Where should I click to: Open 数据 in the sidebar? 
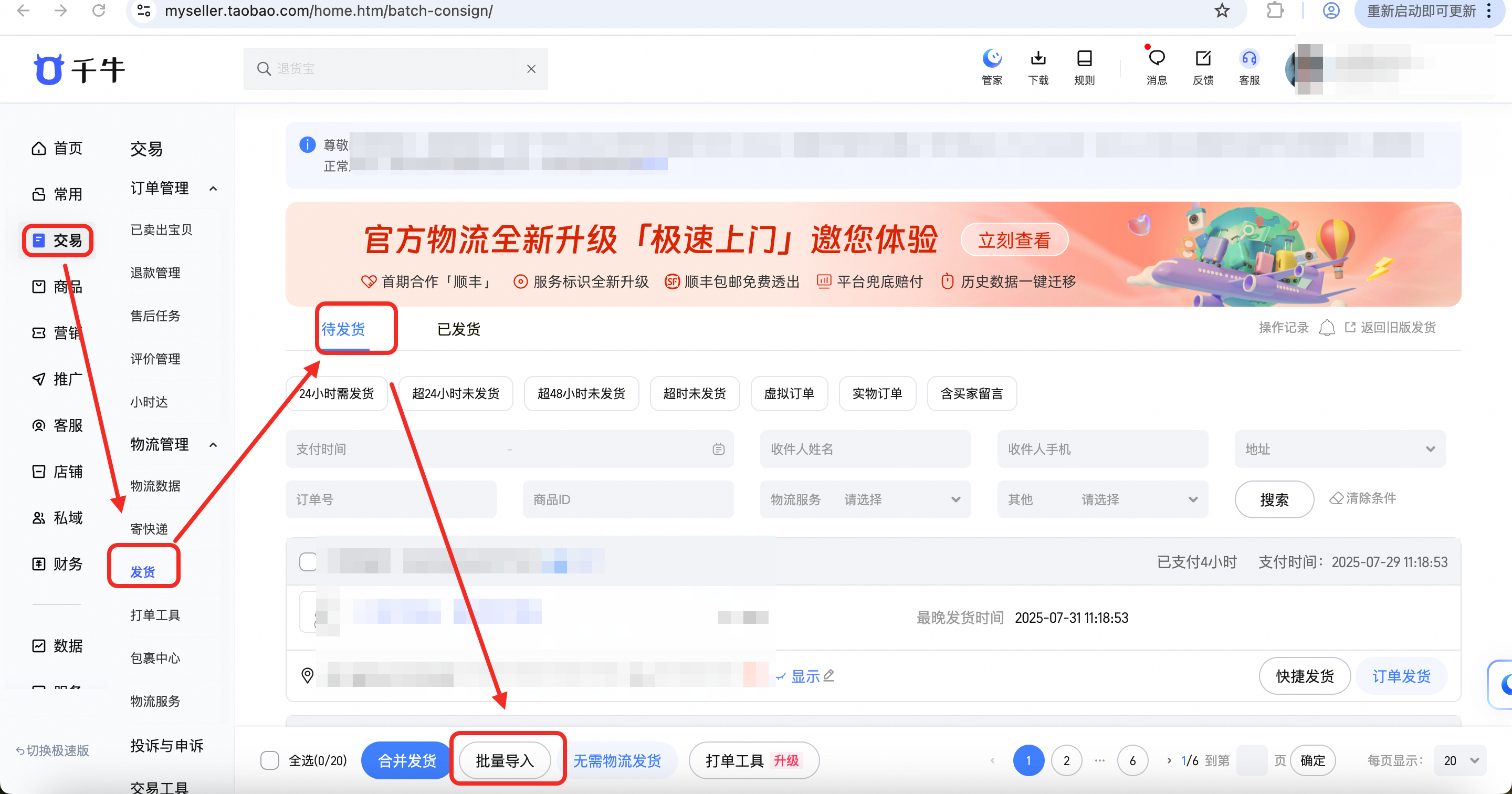(x=57, y=645)
